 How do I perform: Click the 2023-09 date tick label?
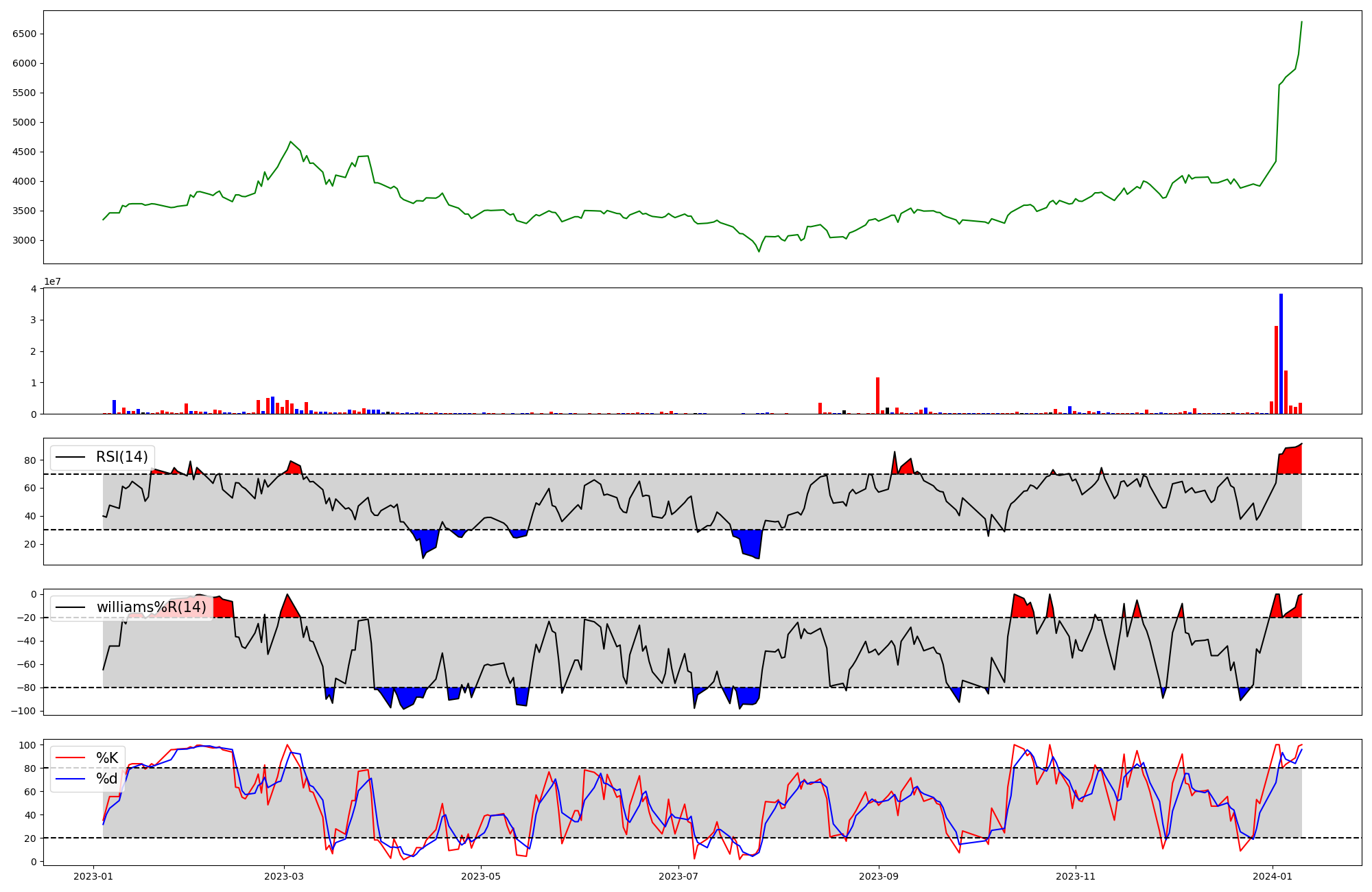pos(878,876)
